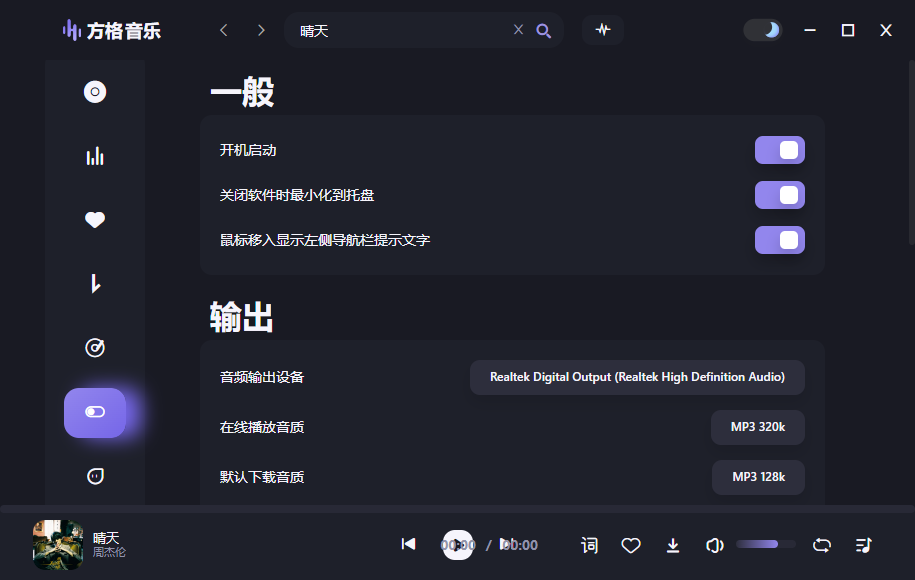Image resolution: width=915 pixels, height=580 pixels.
Task: Go forward with right chevron arrow
Action: 261,30
